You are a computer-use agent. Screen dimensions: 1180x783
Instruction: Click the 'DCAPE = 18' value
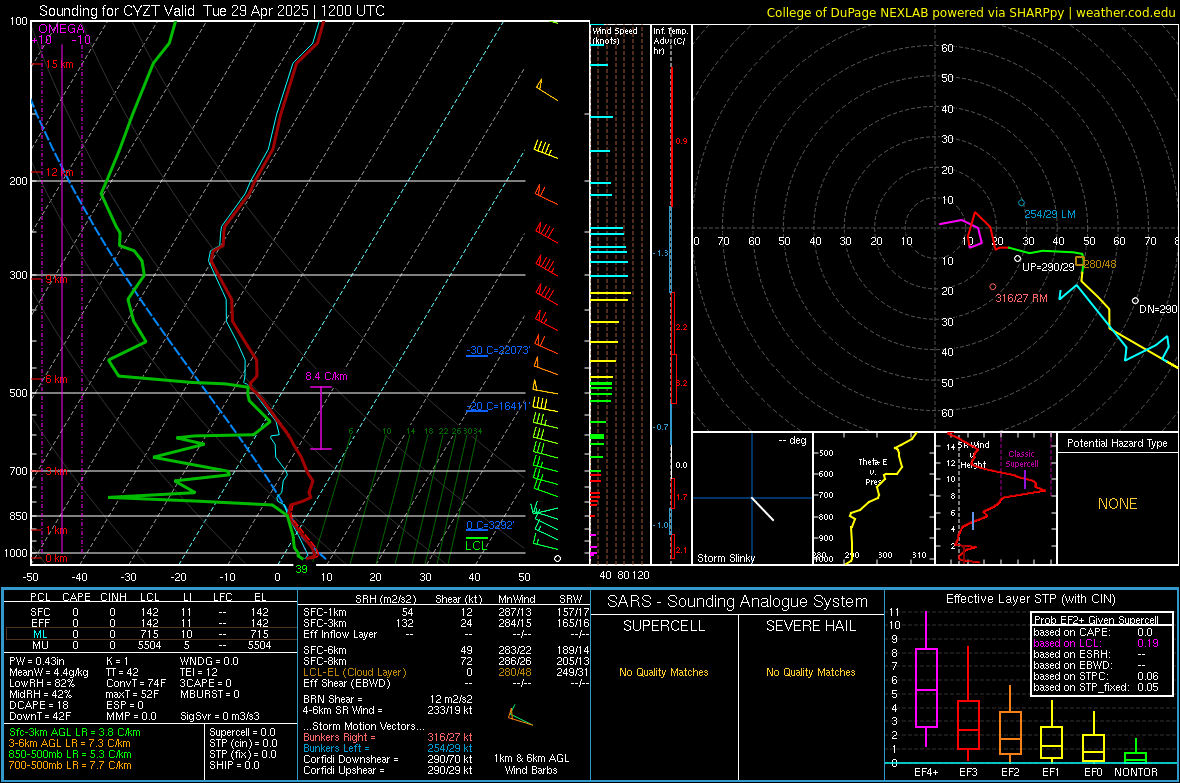click(38, 705)
